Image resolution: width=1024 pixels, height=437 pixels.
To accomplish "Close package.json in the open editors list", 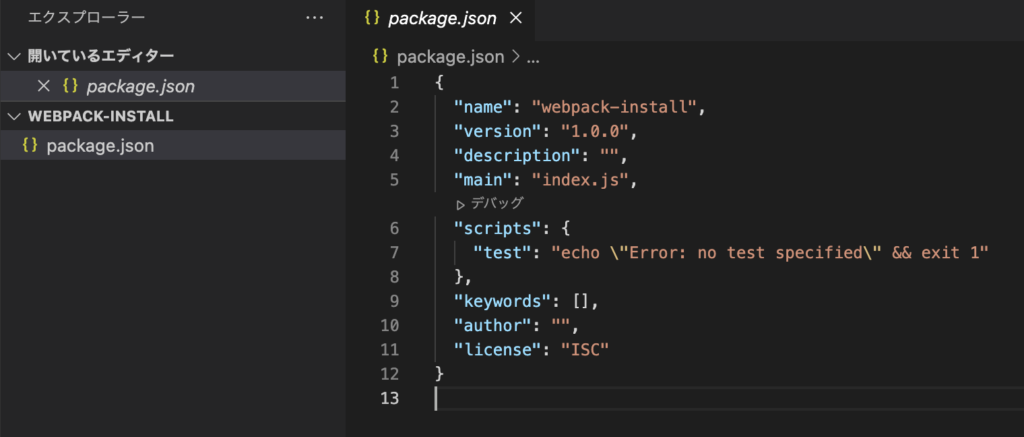I will 44,86.
